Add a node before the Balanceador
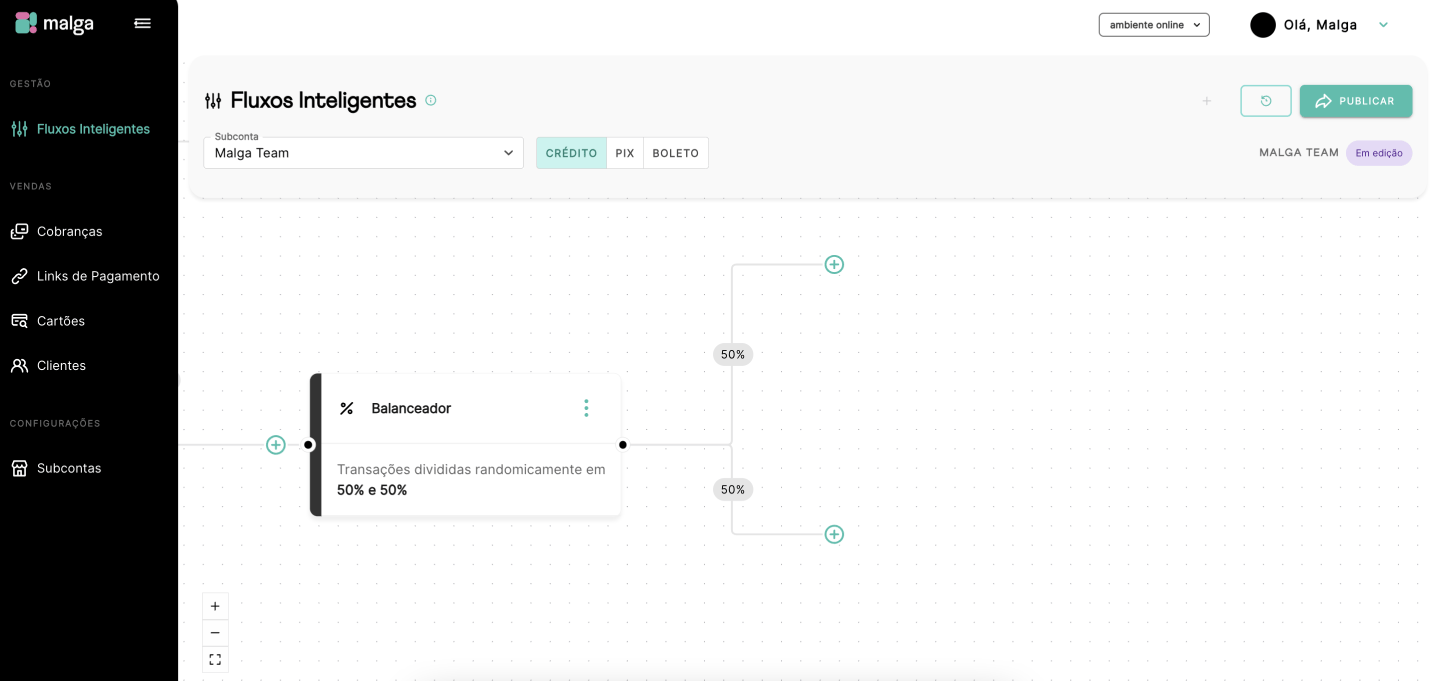The image size is (1434, 700). click(276, 445)
